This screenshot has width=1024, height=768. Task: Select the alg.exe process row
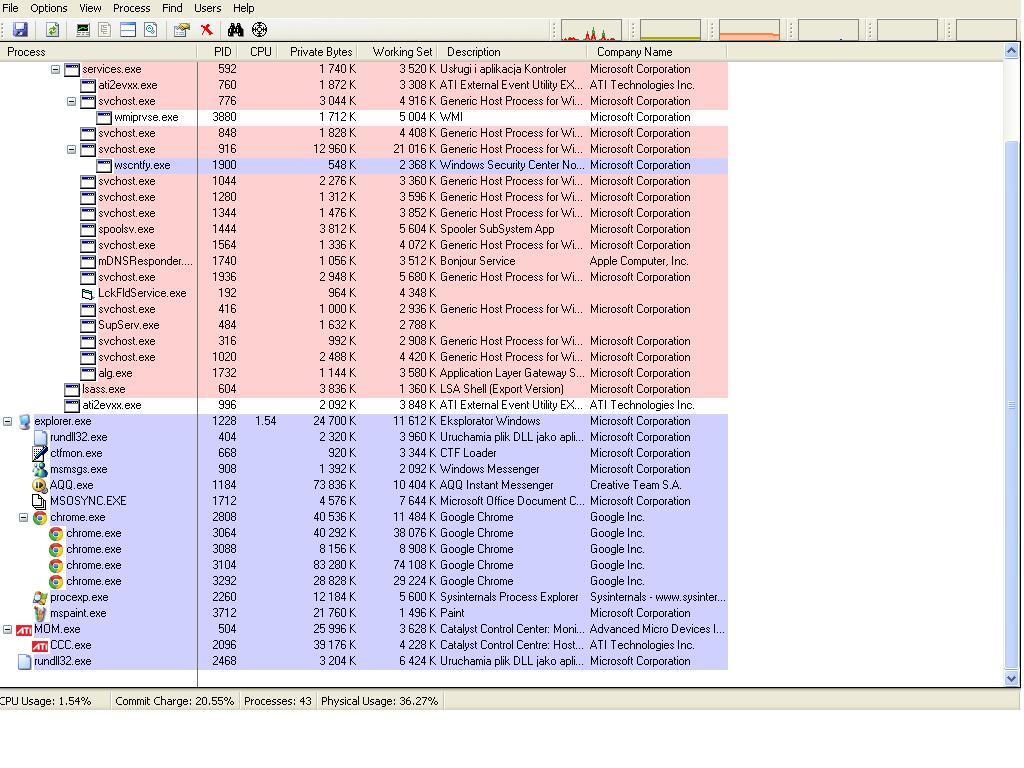click(364, 374)
